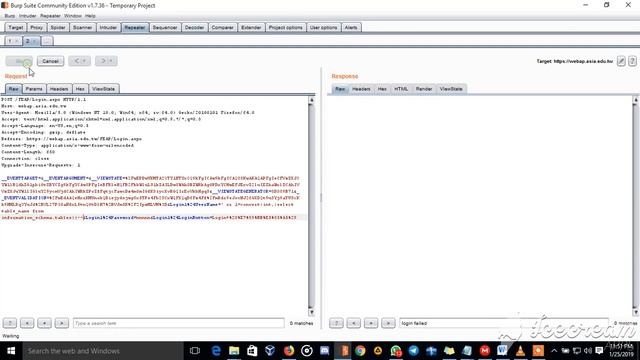The width and height of the screenshot is (640, 360).
Task: Open Microsoft Edge from the taskbar
Action: [x=216, y=351]
